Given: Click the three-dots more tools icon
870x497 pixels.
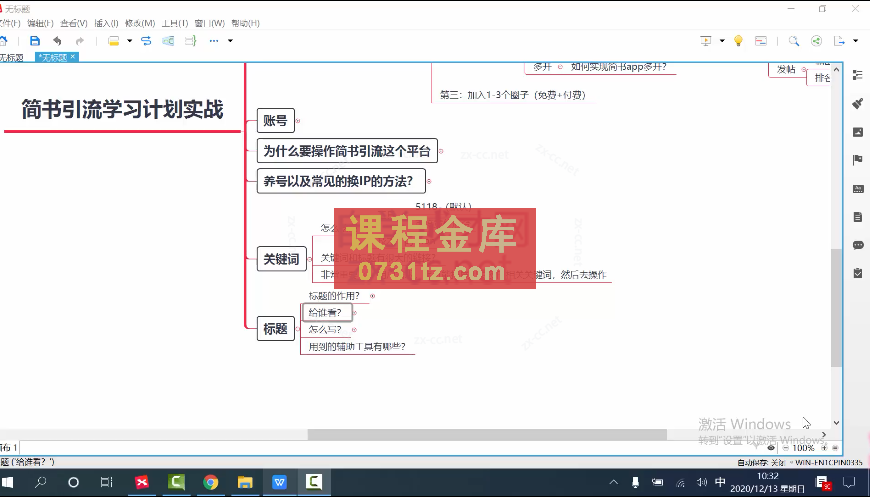Looking at the screenshot, I should click(214, 40).
